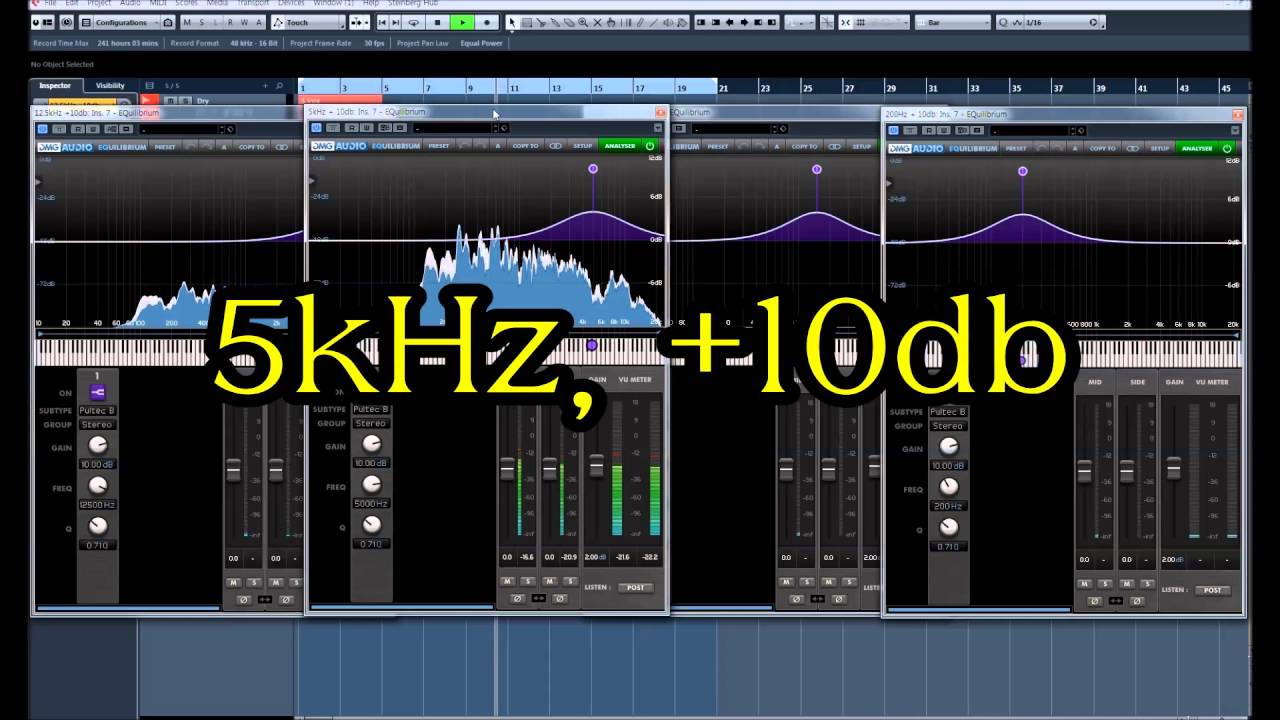Open the track search magnifier
This screenshot has width=1280, height=720.
pos(279,86)
